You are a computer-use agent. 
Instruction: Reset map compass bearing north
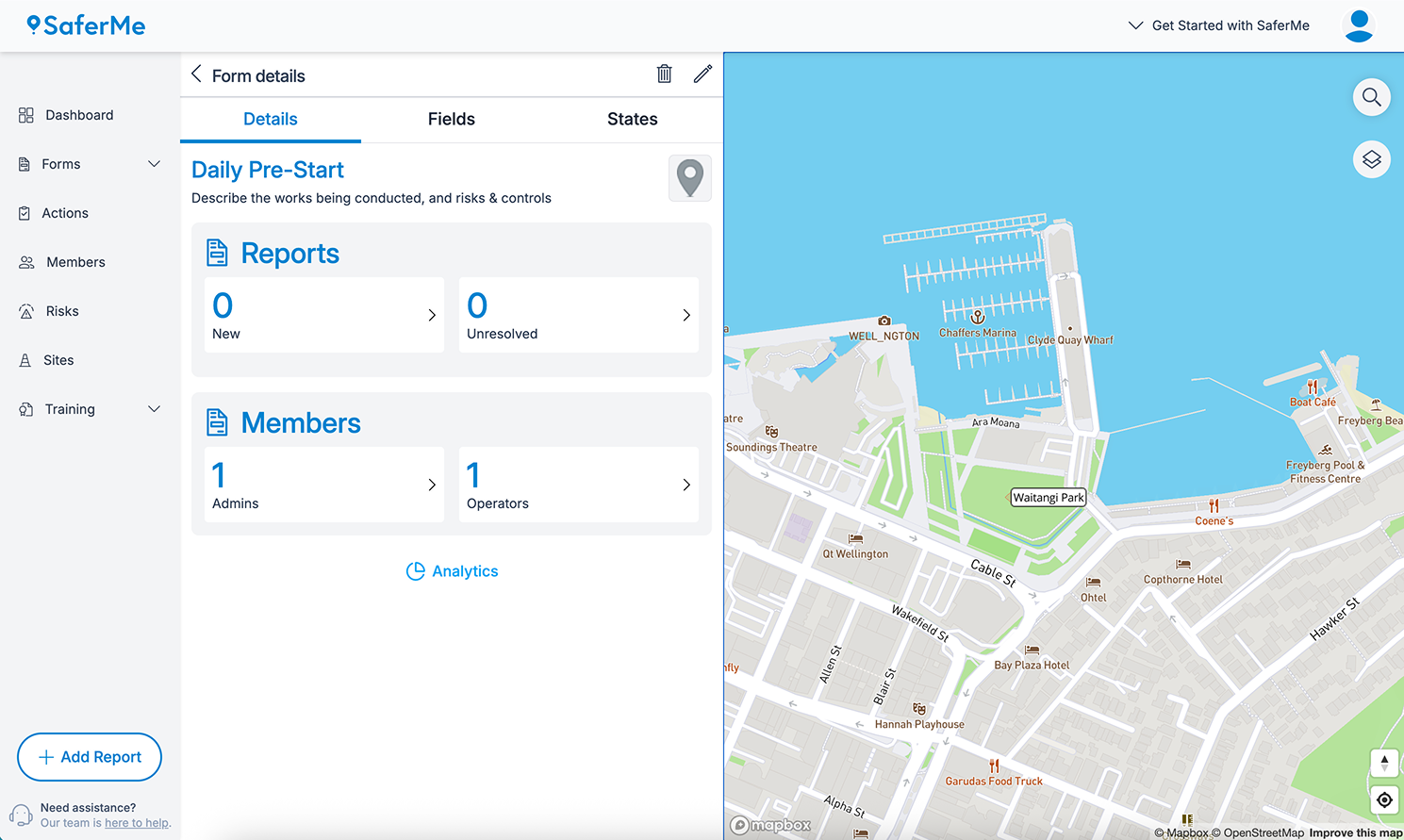[x=1383, y=763]
